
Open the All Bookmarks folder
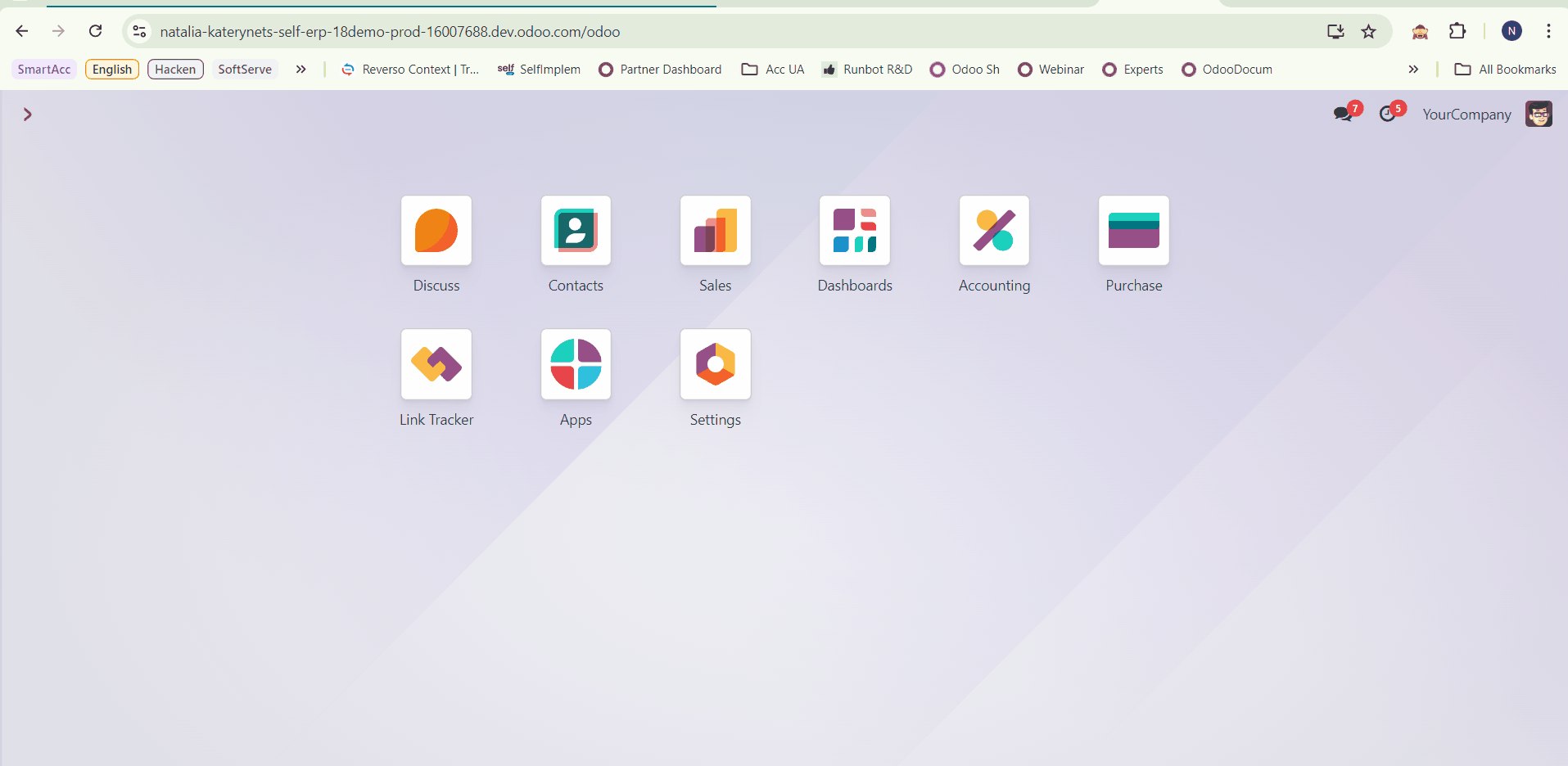tap(1505, 70)
